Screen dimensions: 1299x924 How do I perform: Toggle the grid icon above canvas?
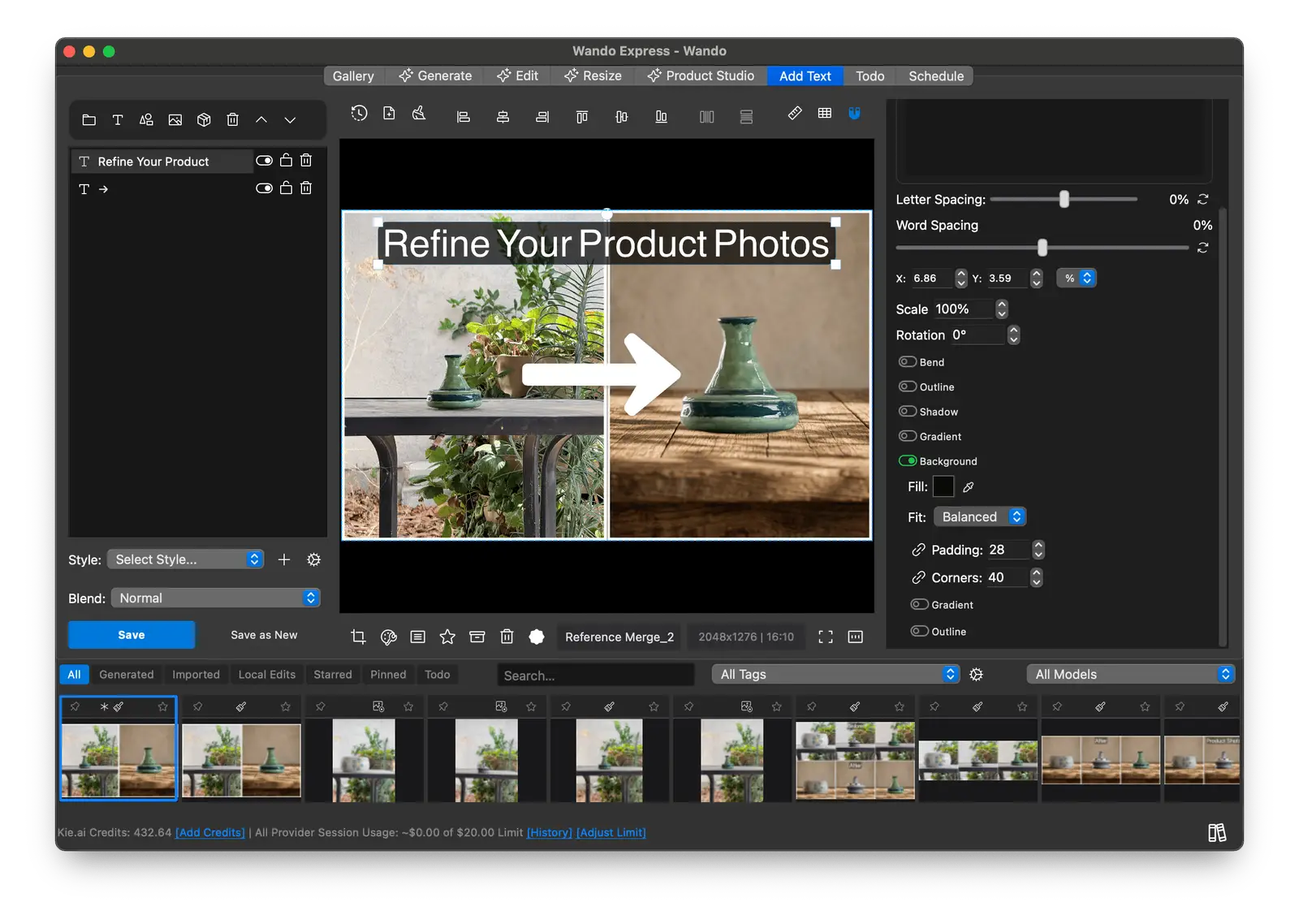point(825,113)
